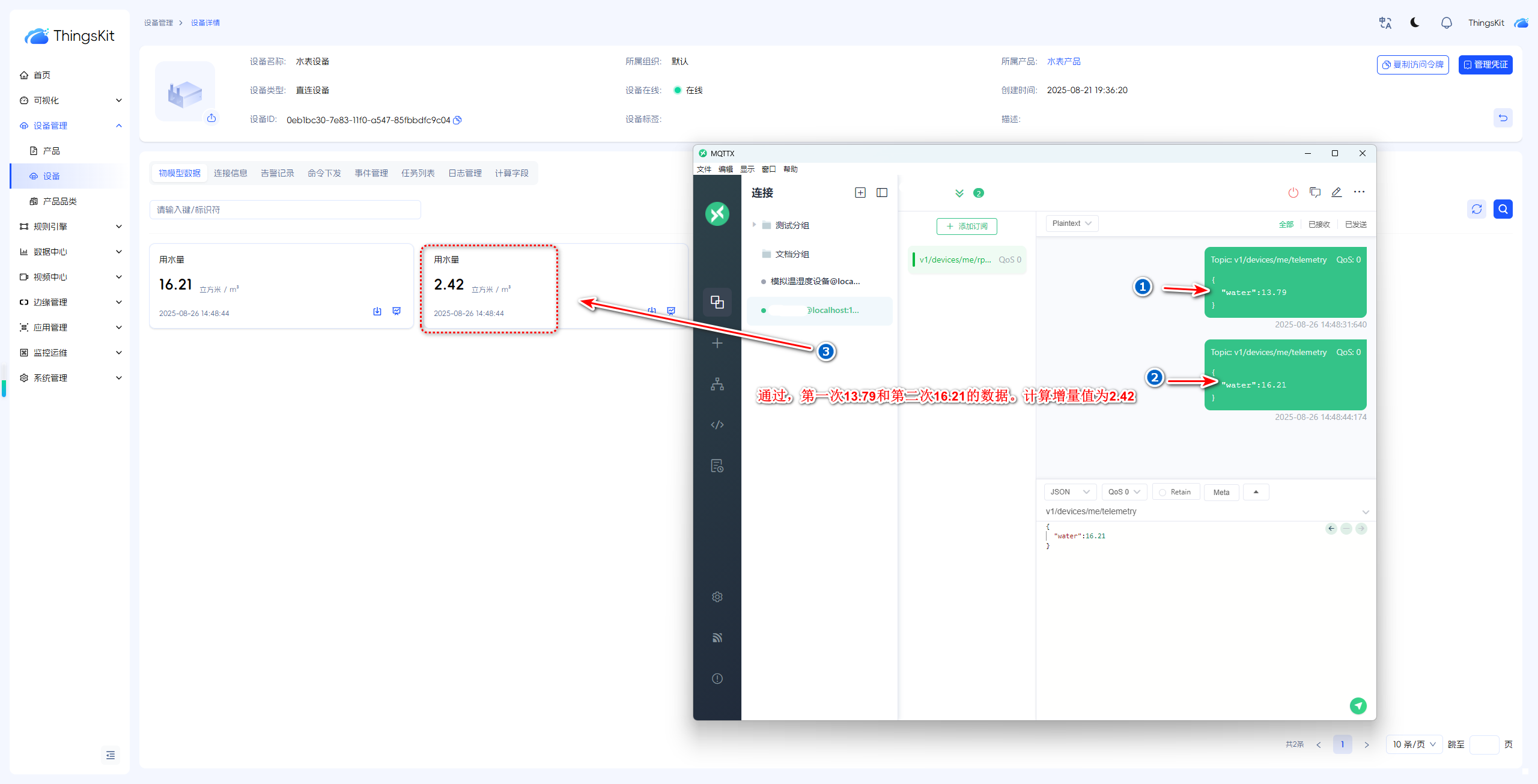Open the Plaintext format dropdown
The image size is (1538, 784).
[1072, 223]
